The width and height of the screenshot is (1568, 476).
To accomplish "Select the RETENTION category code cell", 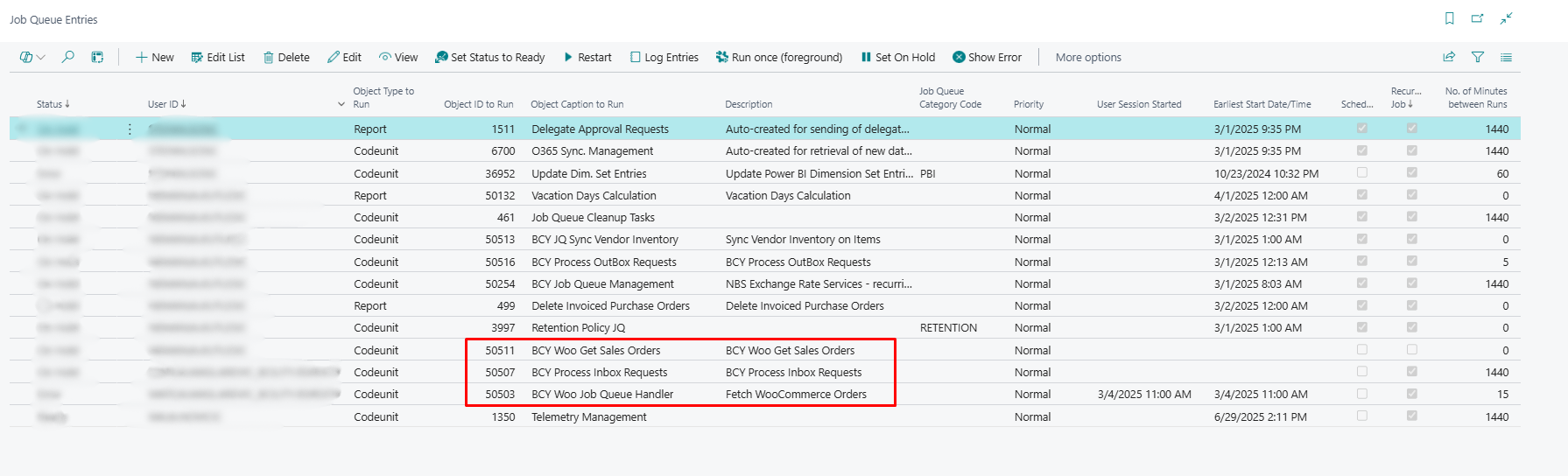I will tap(948, 328).
